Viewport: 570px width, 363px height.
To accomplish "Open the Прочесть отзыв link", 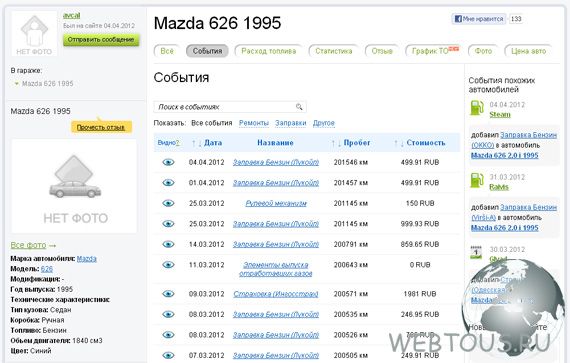I will tap(101, 128).
